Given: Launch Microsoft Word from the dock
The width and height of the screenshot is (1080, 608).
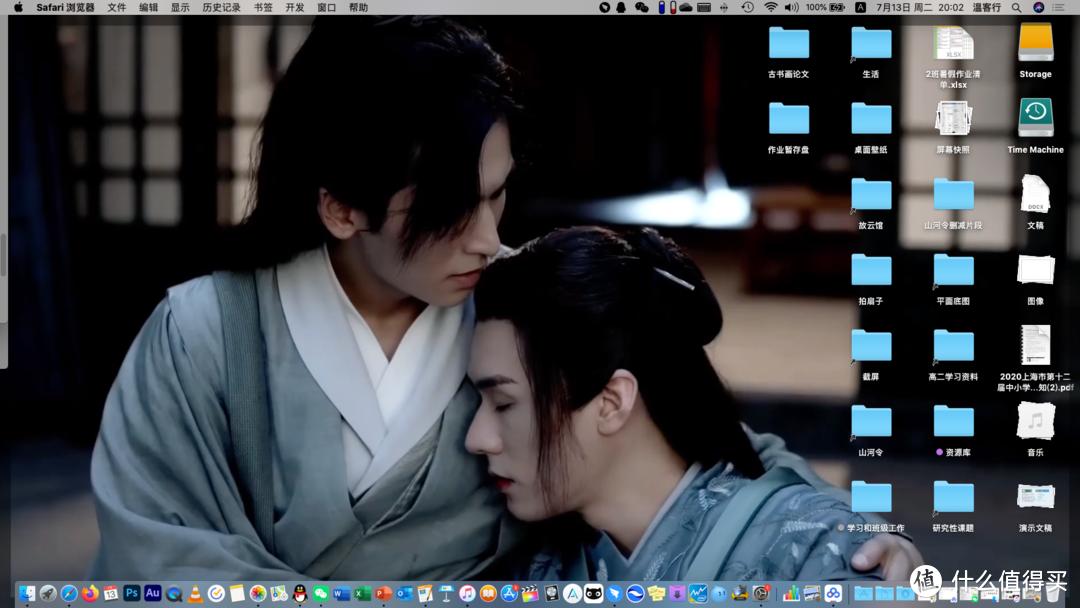Looking at the screenshot, I should tap(342, 594).
